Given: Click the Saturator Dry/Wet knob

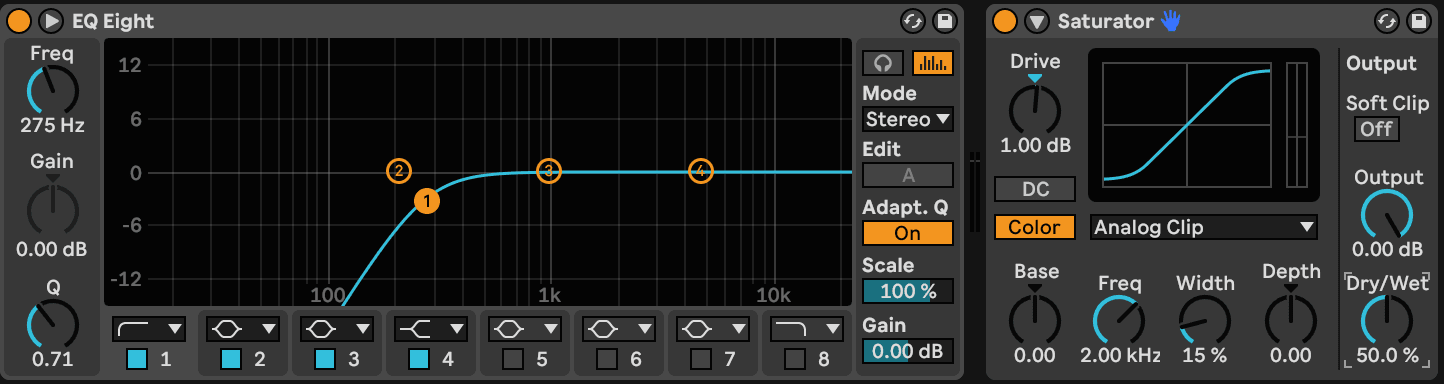Looking at the screenshot, I should coord(1388,320).
